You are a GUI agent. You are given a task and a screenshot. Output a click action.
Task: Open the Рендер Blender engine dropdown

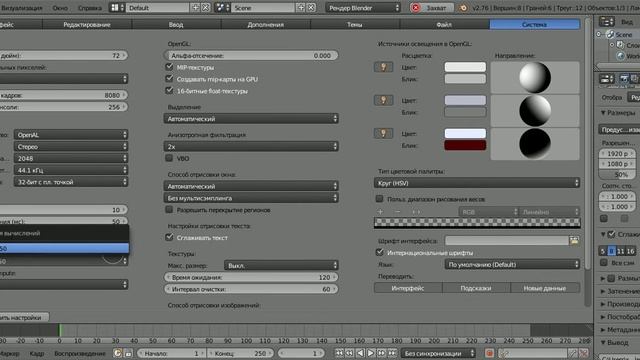point(363,8)
